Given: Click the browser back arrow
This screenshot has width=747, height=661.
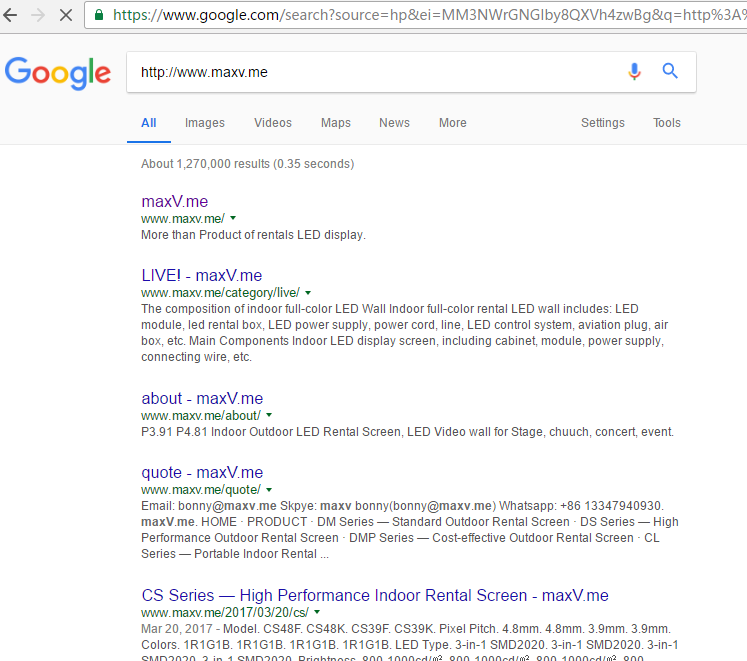Looking at the screenshot, I should 10,15.
